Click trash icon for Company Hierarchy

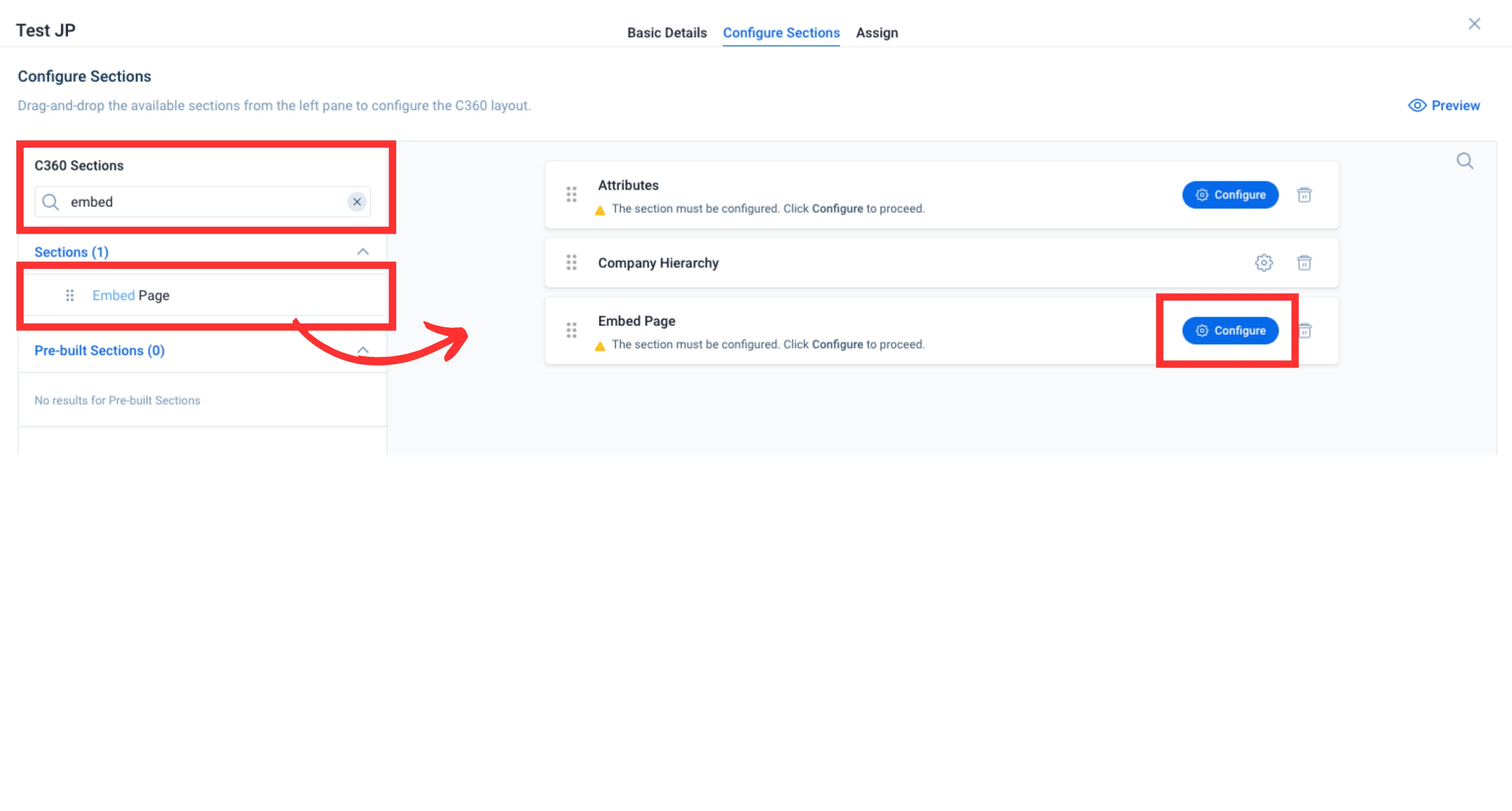(1304, 262)
